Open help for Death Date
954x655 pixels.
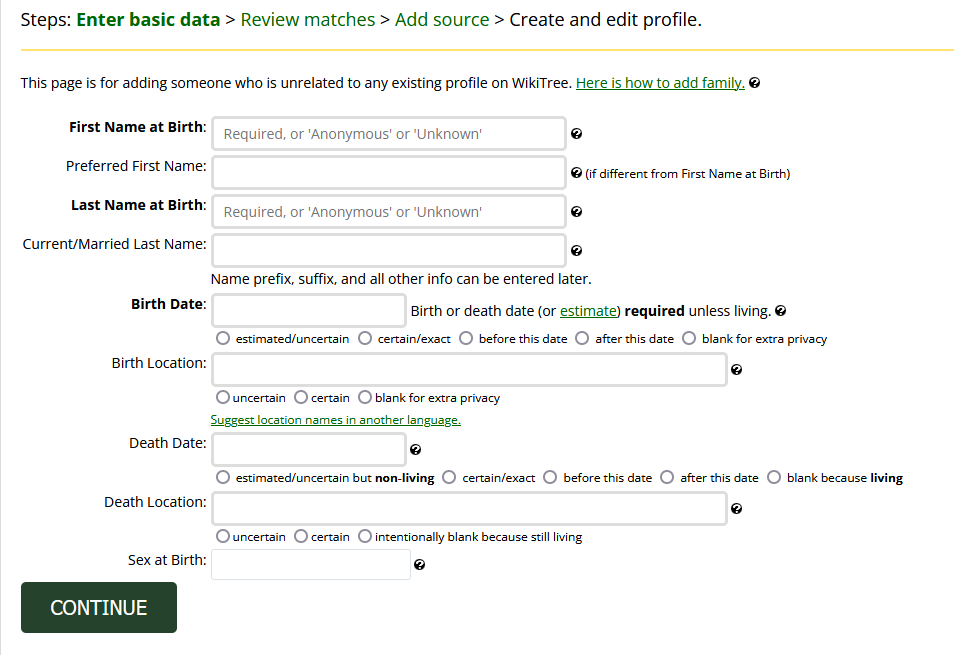(x=415, y=448)
